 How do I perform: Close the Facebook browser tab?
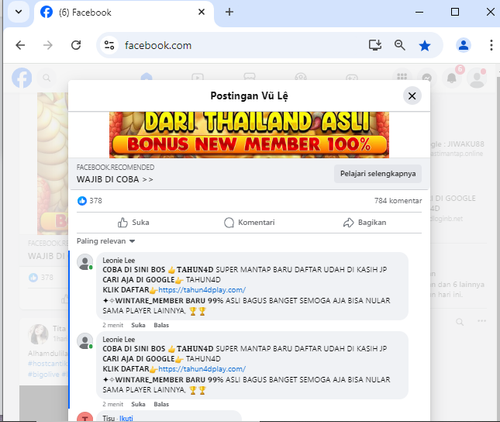pos(201,12)
